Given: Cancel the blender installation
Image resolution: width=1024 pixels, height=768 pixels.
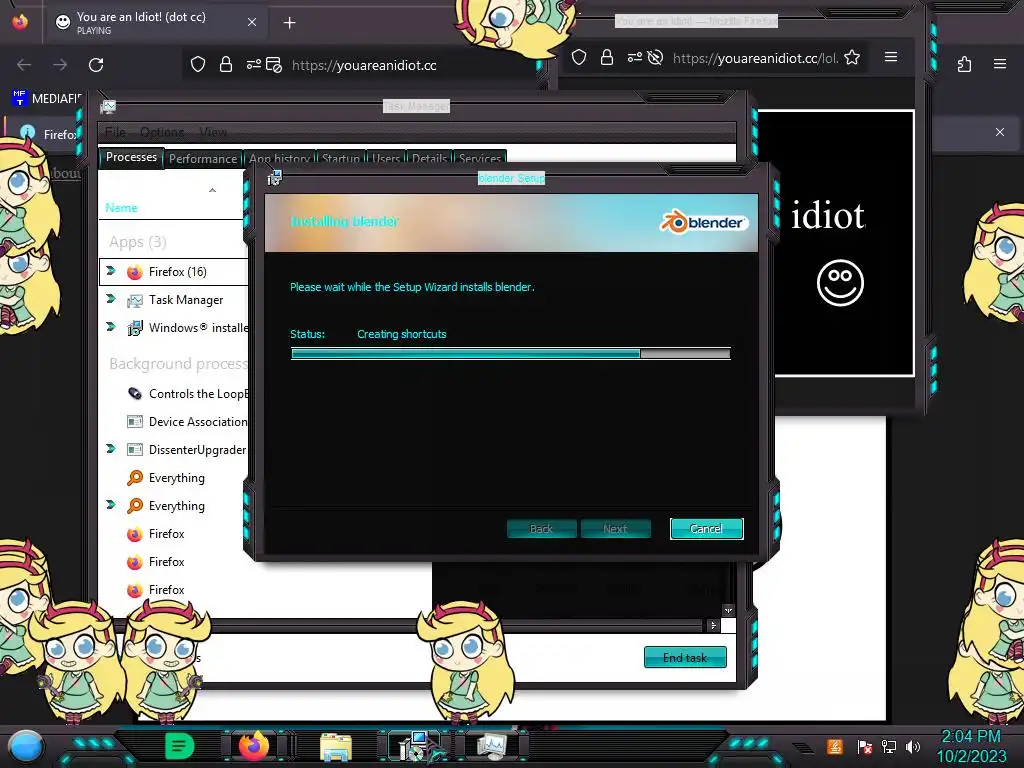Looking at the screenshot, I should pos(706,528).
